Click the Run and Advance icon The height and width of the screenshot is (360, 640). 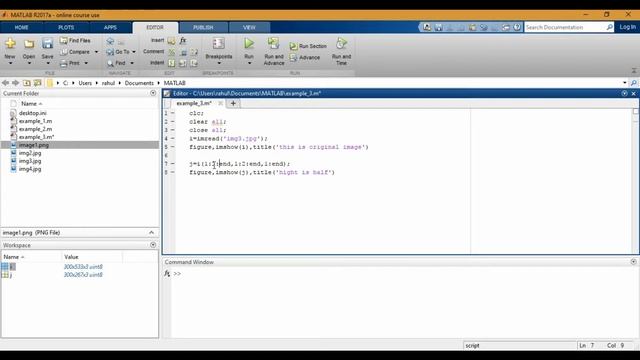pos(273,43)
